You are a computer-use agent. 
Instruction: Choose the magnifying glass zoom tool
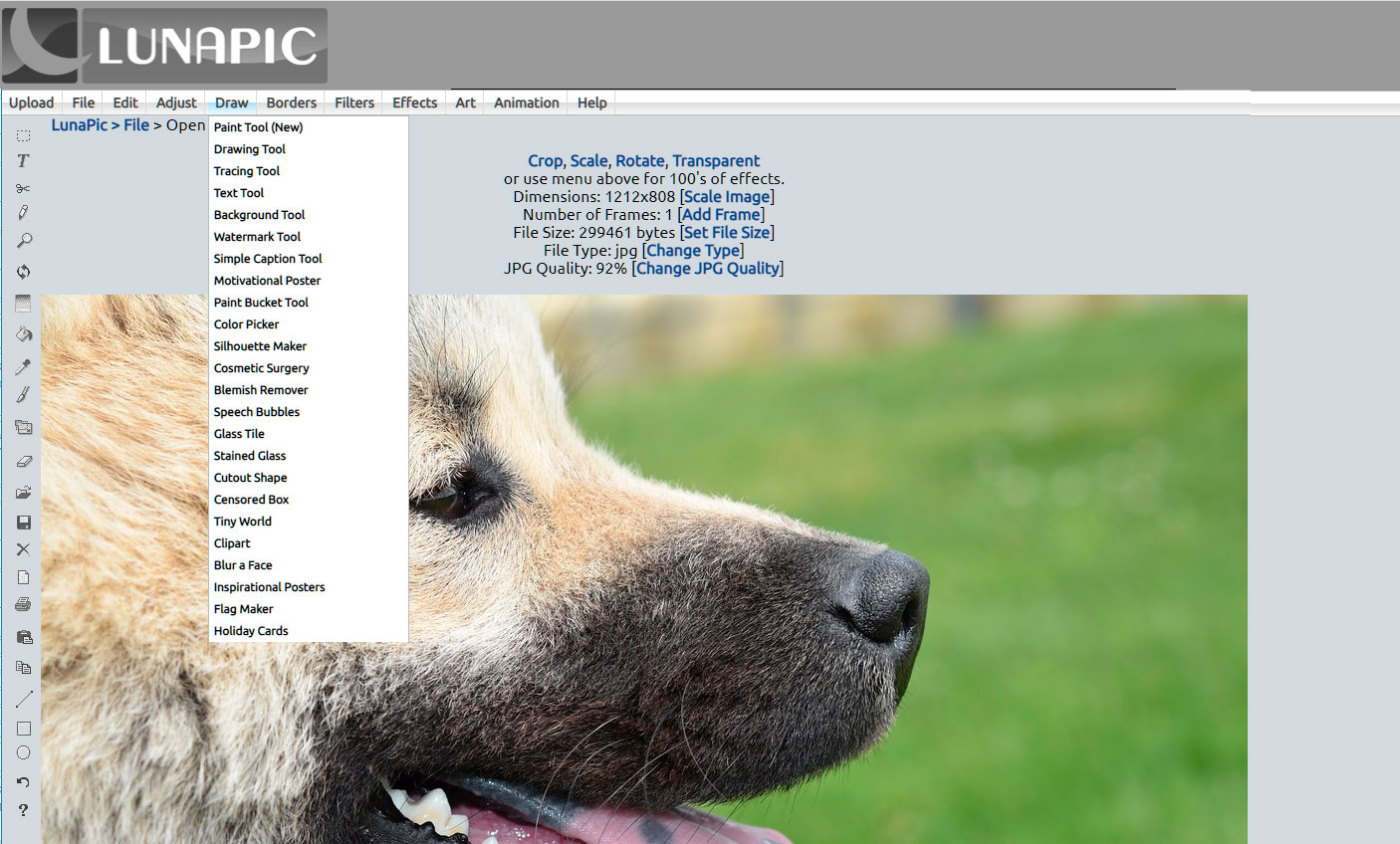(x=23, y=241)
